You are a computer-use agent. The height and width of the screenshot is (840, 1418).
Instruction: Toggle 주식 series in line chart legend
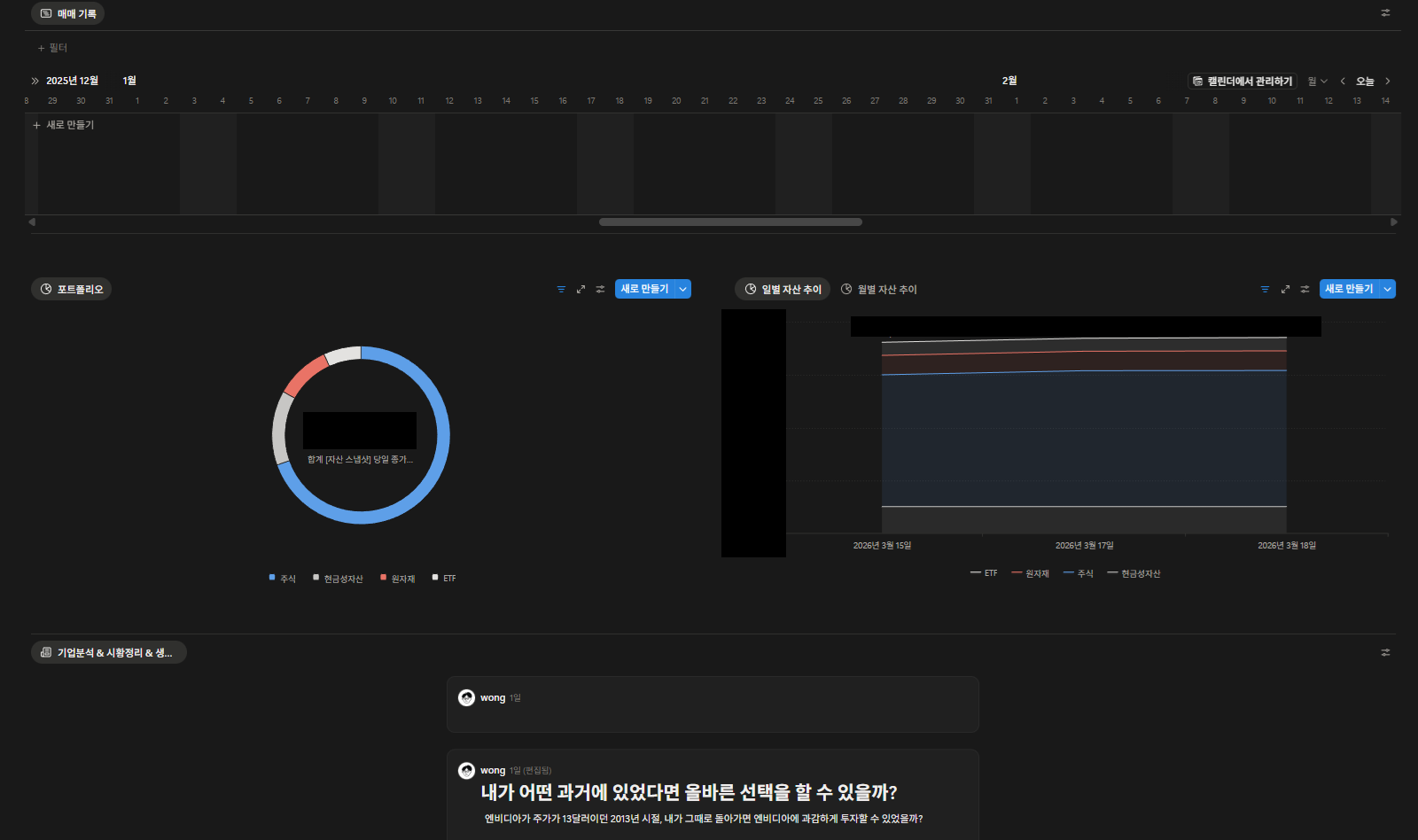(1079, 574)
